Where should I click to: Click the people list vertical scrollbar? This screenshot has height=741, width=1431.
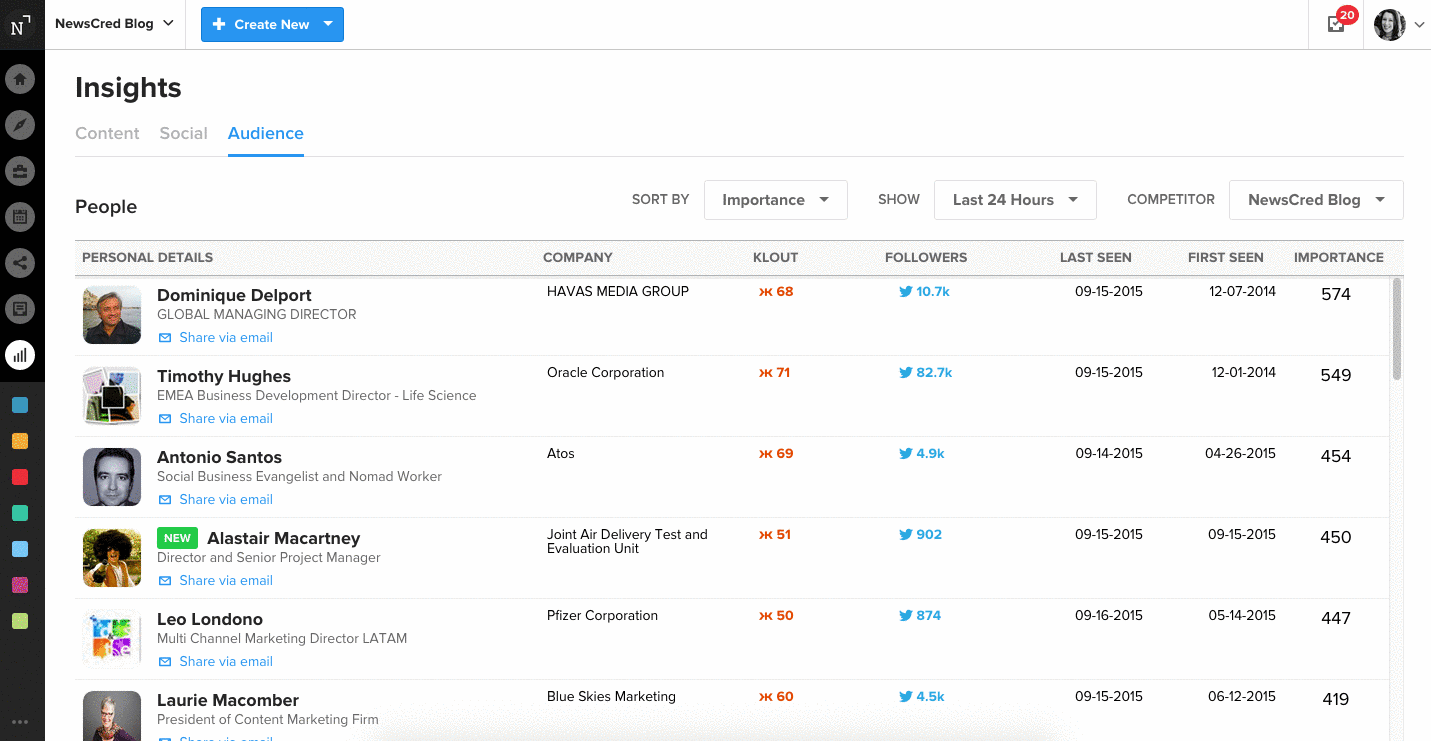(1397, 329)
